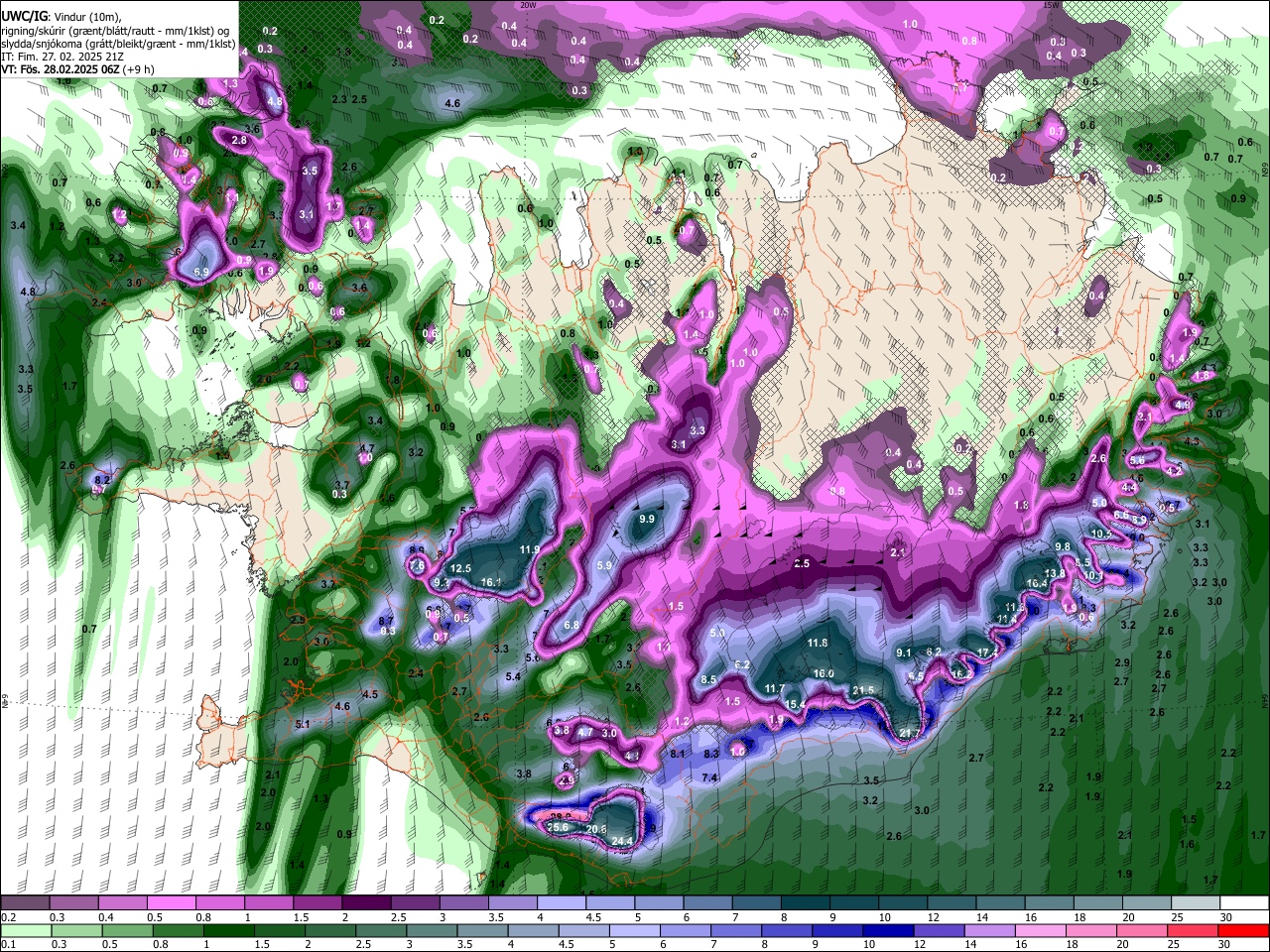Image resolution: width=1270 pixels, height=952 pixels.
Task: Pick the pale green 0.1 swatch, lower legend
Action: 25,930
